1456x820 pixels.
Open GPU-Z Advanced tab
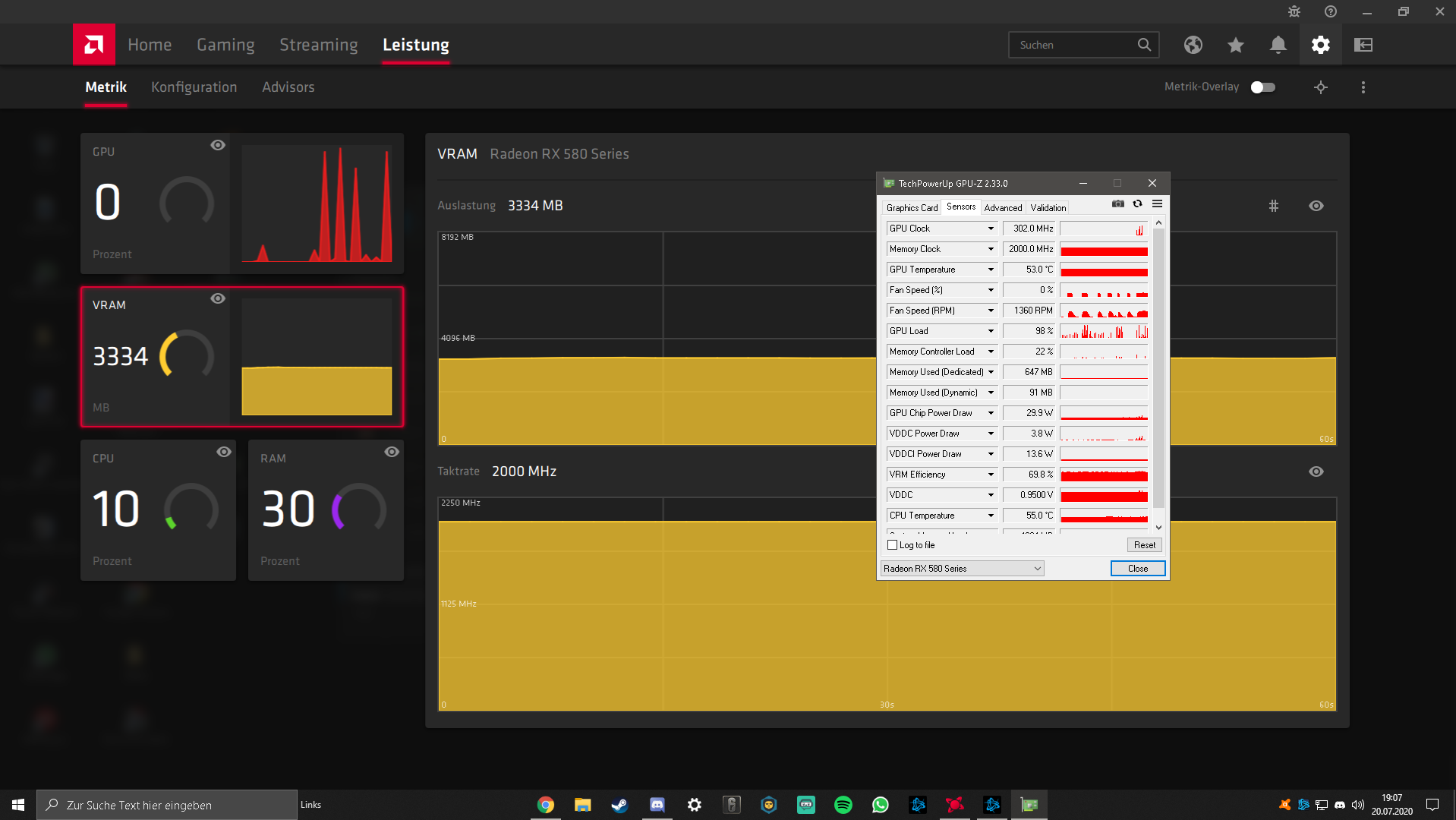click(x=1003, y=208)
